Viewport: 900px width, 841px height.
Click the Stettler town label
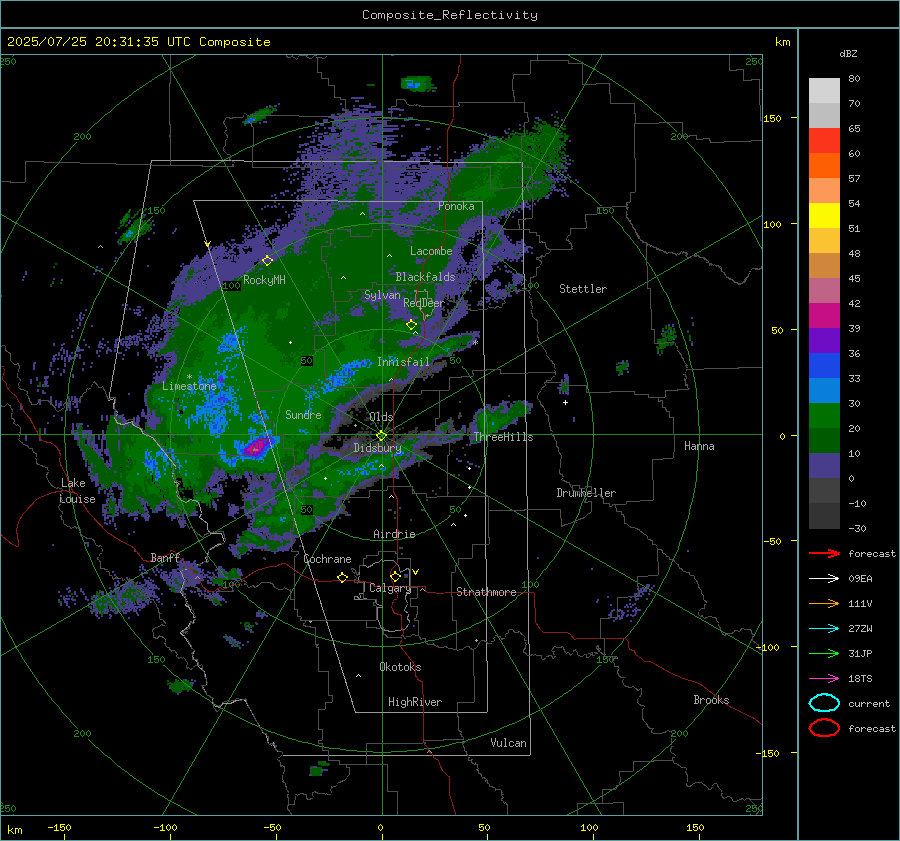pos(583,289)
